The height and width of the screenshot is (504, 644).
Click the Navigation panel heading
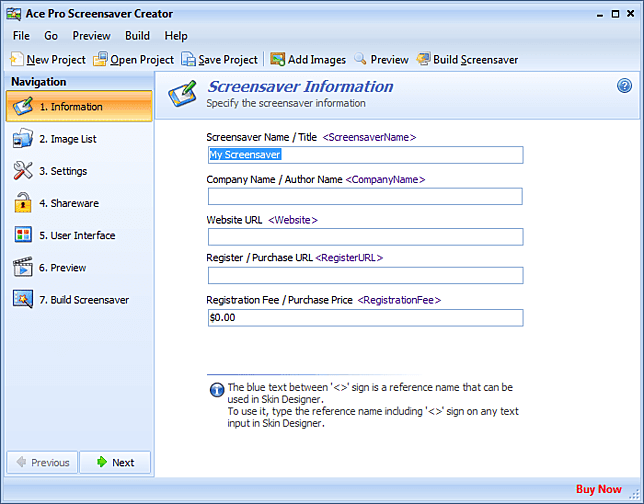click(x=39, y=82)
